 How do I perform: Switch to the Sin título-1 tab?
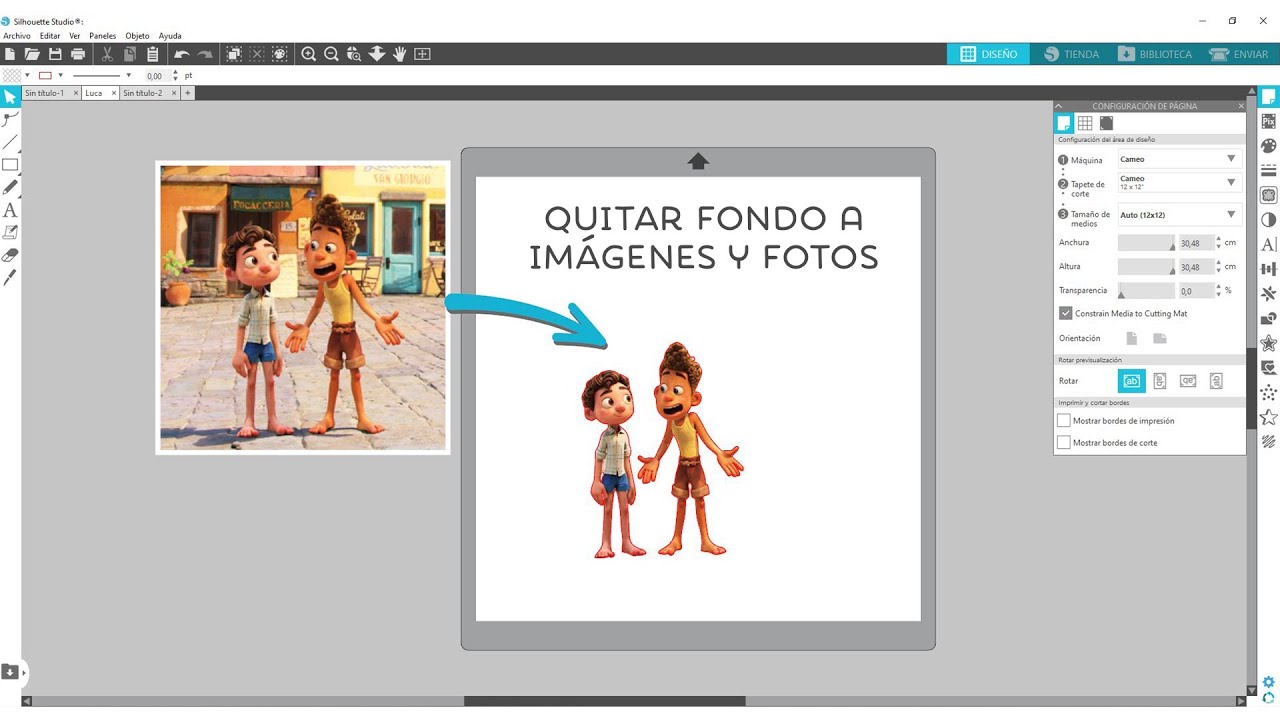pyautogui.click(x=44, y=93)
